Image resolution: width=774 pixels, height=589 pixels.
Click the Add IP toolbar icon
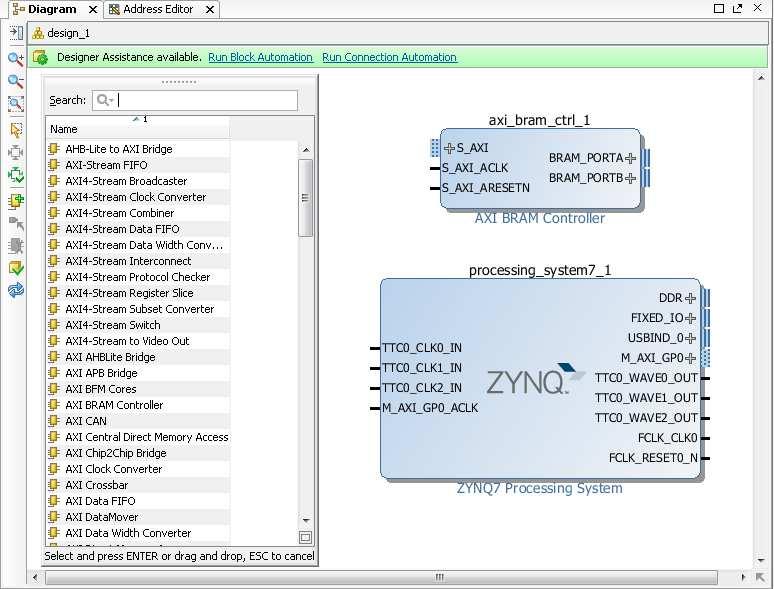tap(16, 201)
